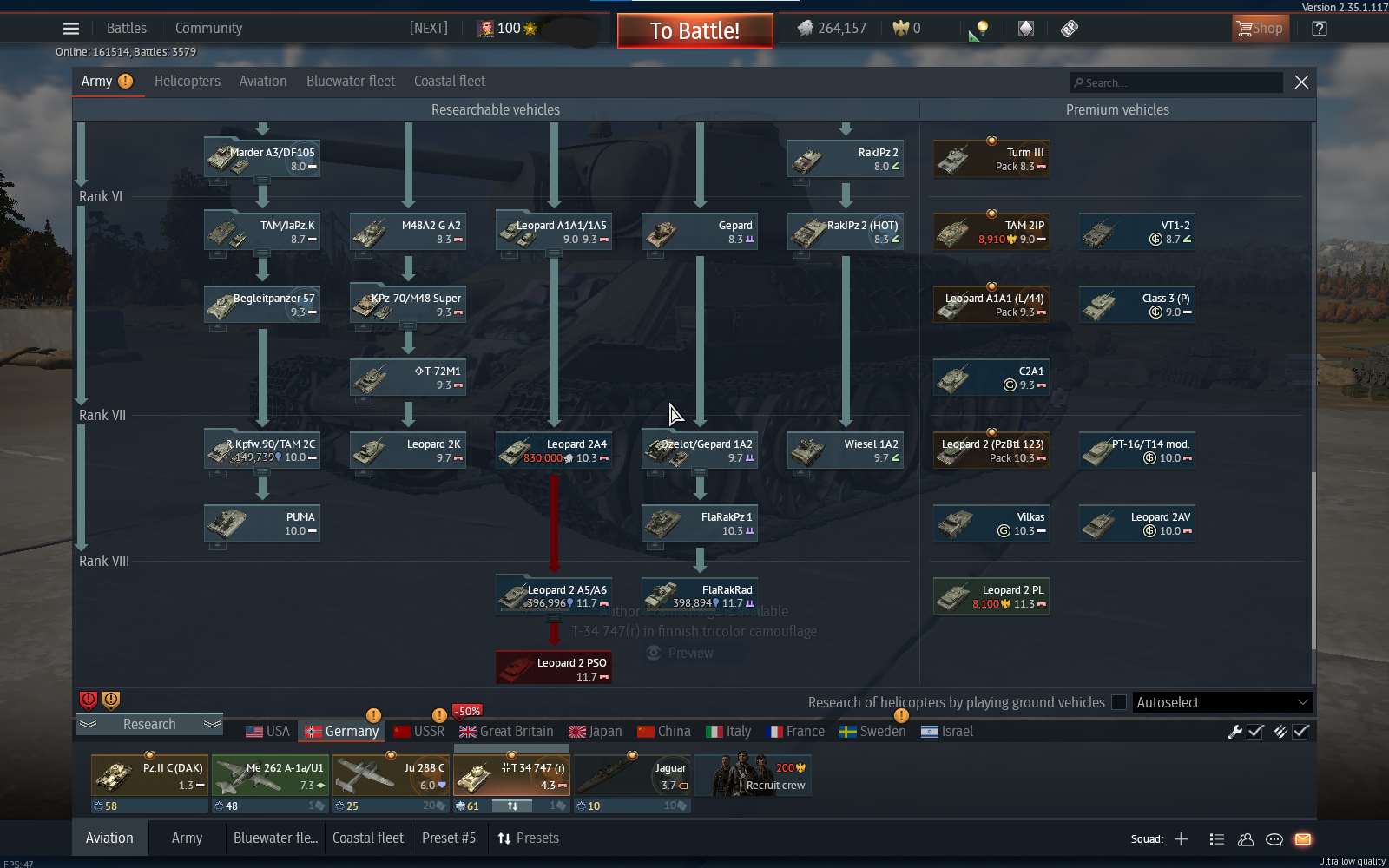
Task: Select the T-72M1 tank card
Action: [x=408, y=378]
